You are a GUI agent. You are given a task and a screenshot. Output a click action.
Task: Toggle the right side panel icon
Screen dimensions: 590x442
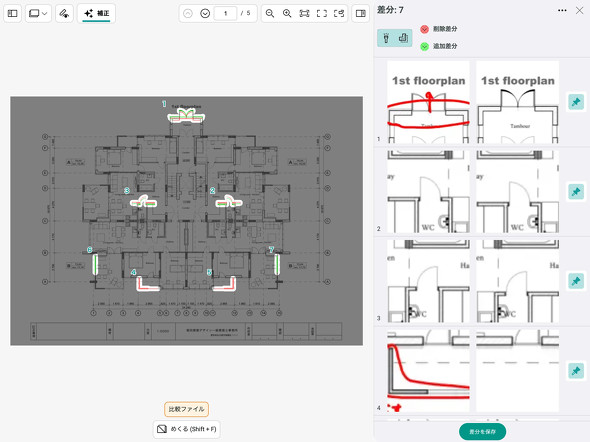360,14
